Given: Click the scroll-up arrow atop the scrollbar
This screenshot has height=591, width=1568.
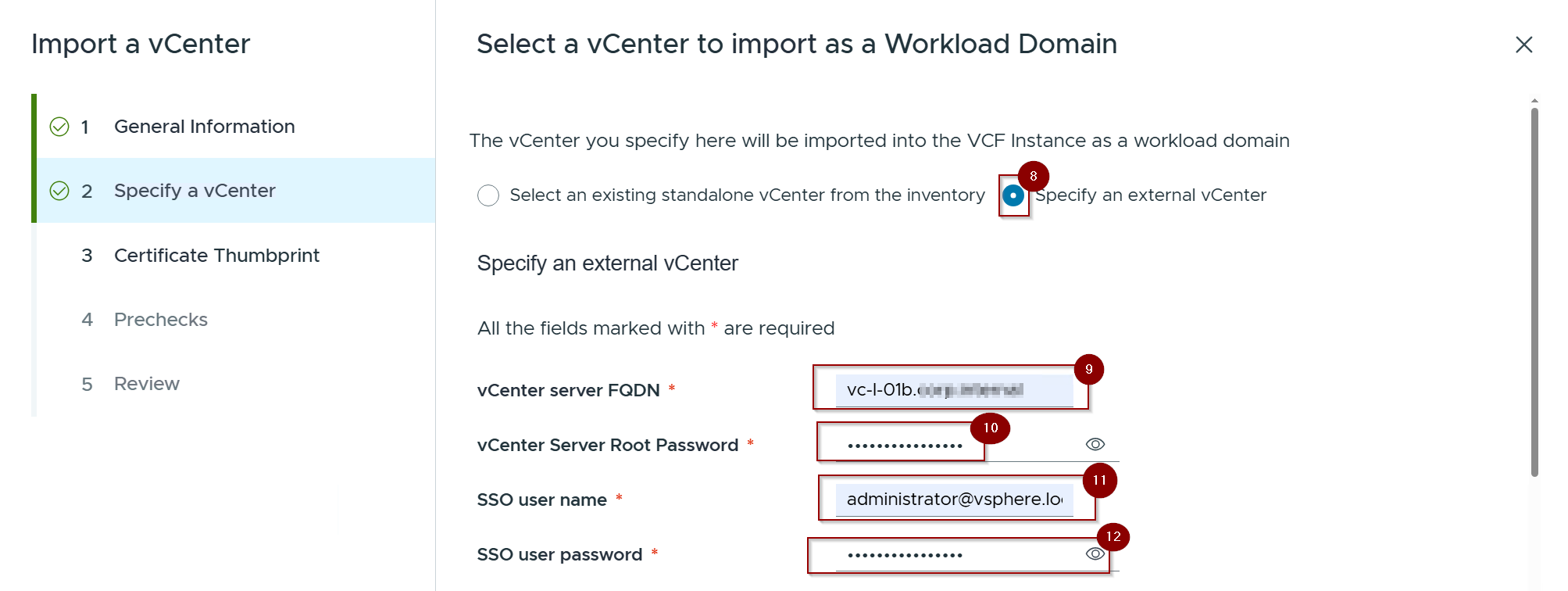Looking at the screenshot, I should point(1534,101).
